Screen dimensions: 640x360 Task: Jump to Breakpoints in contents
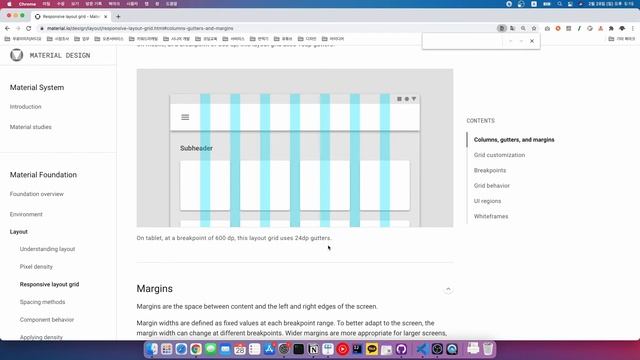(490, 170)
